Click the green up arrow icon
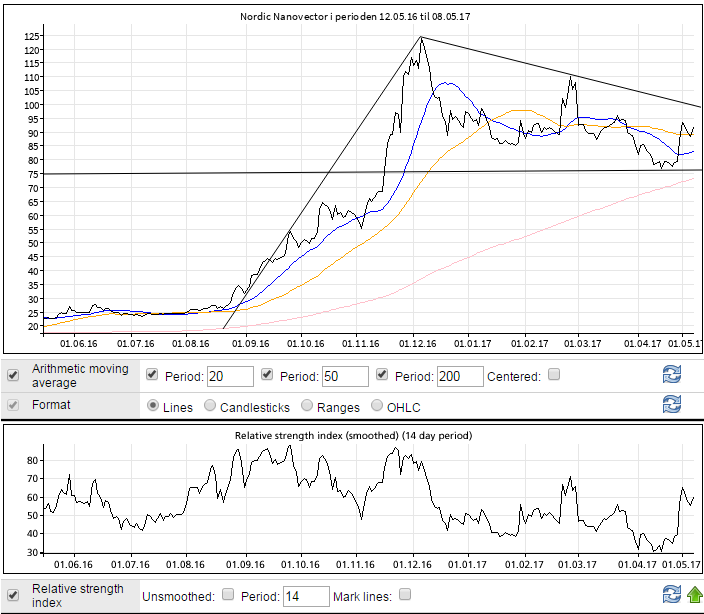 click(695, 595)
